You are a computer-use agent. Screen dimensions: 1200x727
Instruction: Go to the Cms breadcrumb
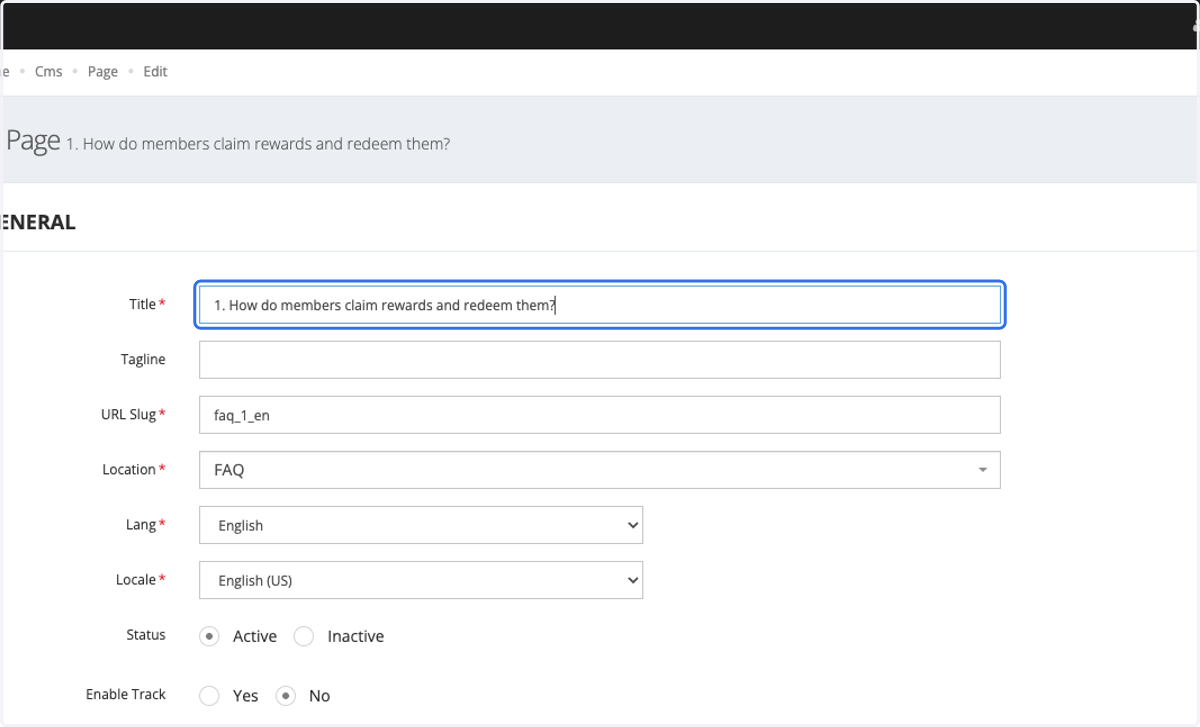pyautogui.click(x=48, y=72)
